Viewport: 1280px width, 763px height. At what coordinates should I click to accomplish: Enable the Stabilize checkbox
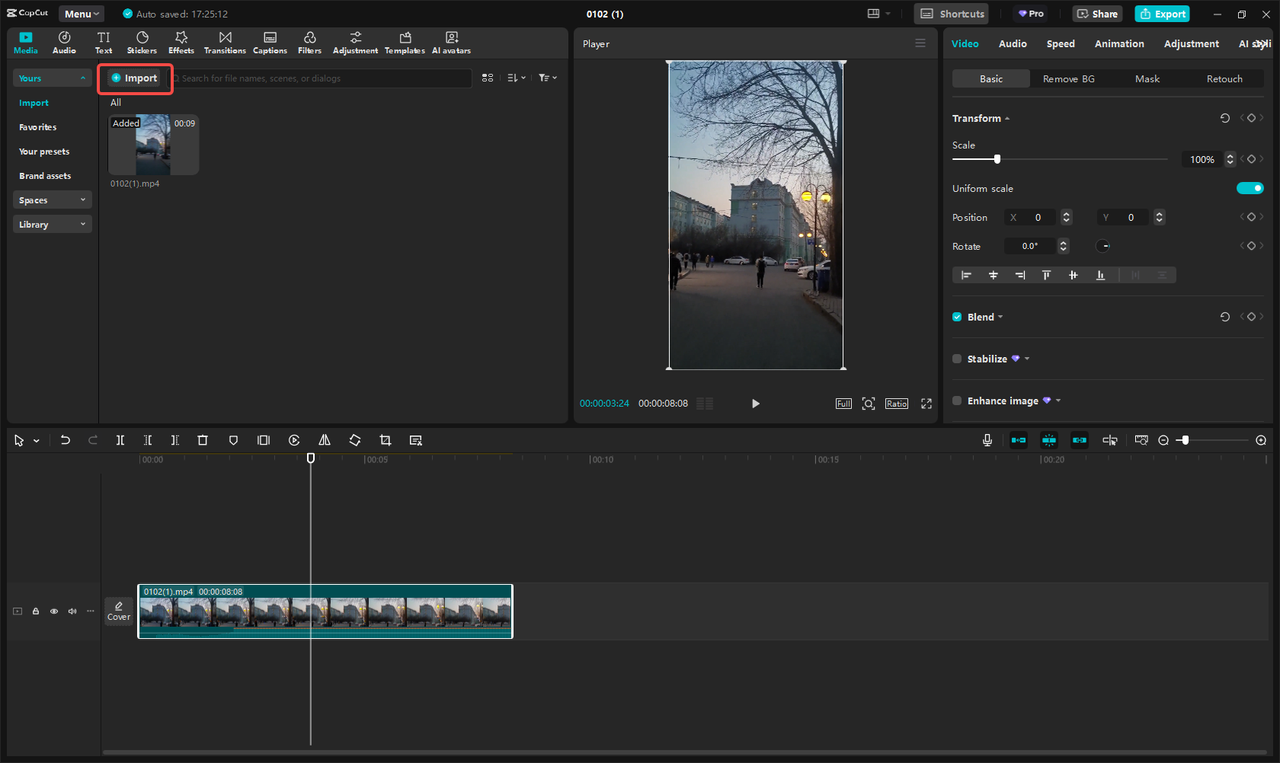pos(957,358)
